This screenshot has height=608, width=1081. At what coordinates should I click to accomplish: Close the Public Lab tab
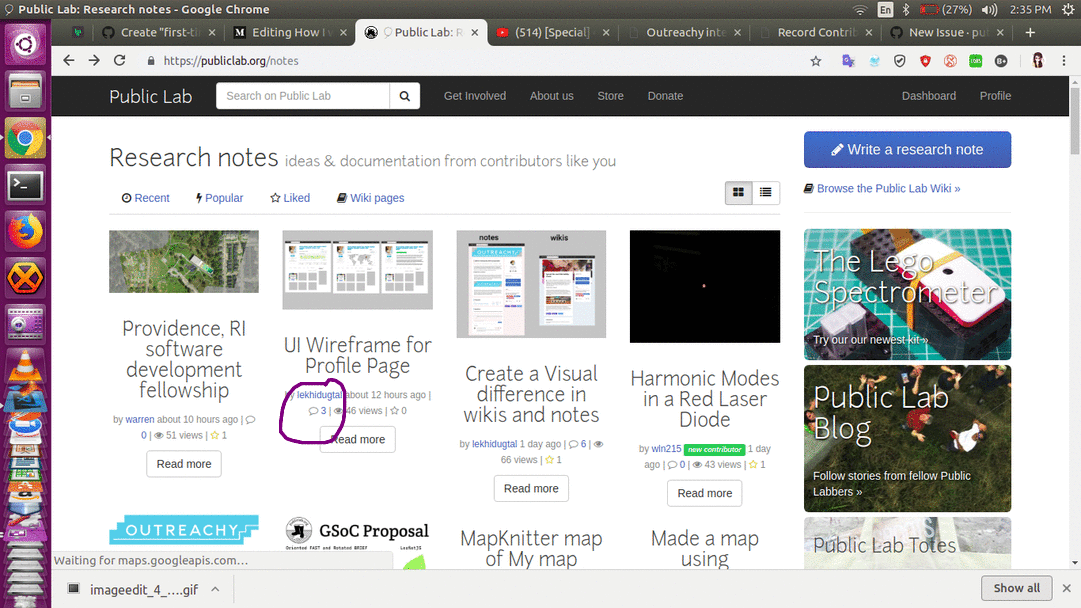coord(474,32)
